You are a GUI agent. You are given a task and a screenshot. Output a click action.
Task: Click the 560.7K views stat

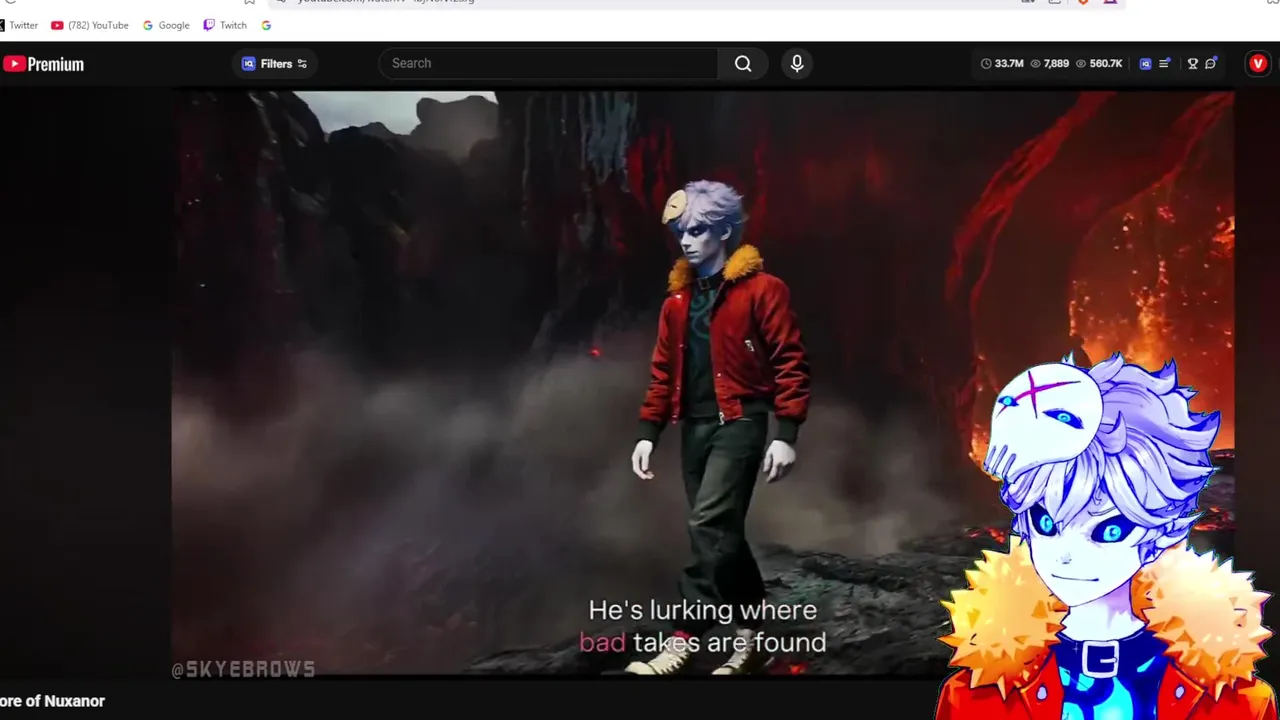1099,63
